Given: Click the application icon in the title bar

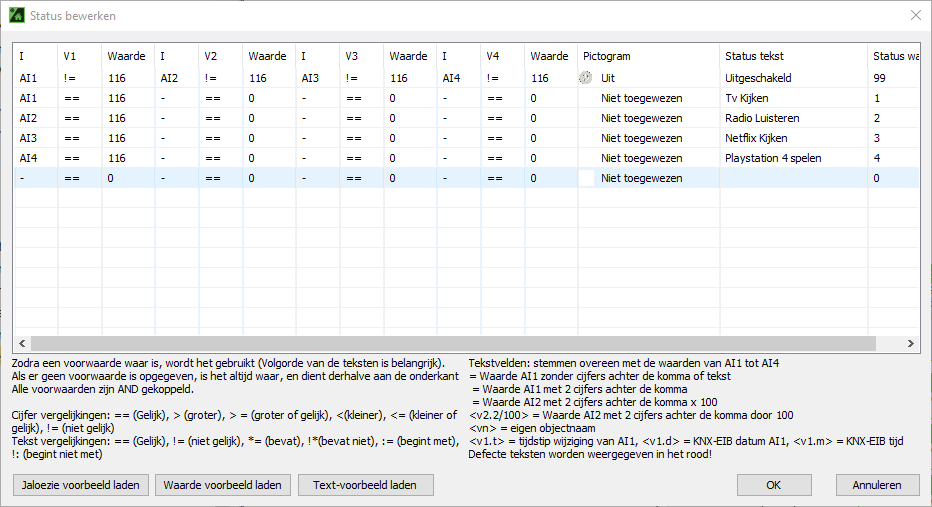Looking at the screenshot, I should click(17, 15).
